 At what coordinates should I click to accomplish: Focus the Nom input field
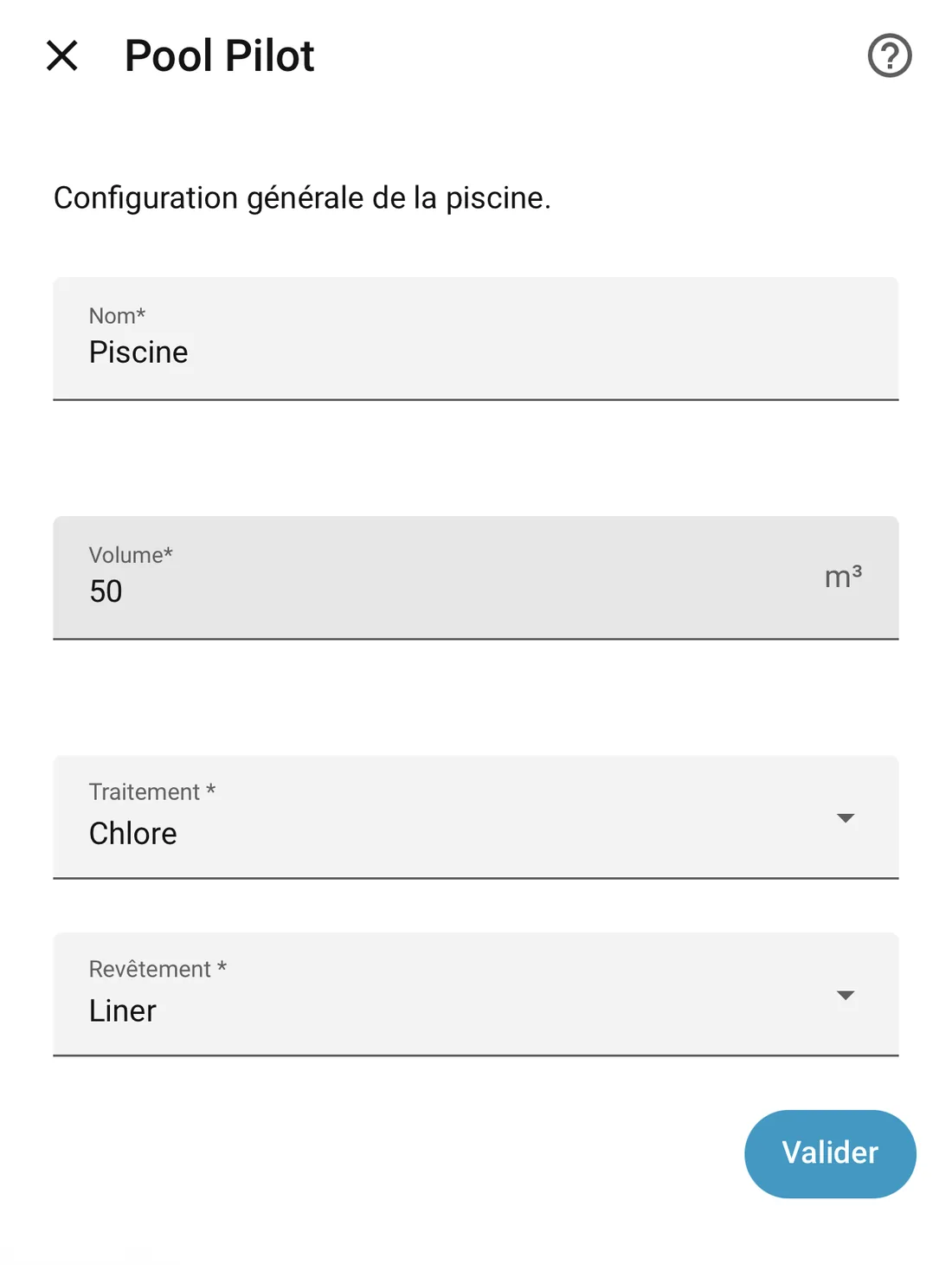(x=476, y=339)
